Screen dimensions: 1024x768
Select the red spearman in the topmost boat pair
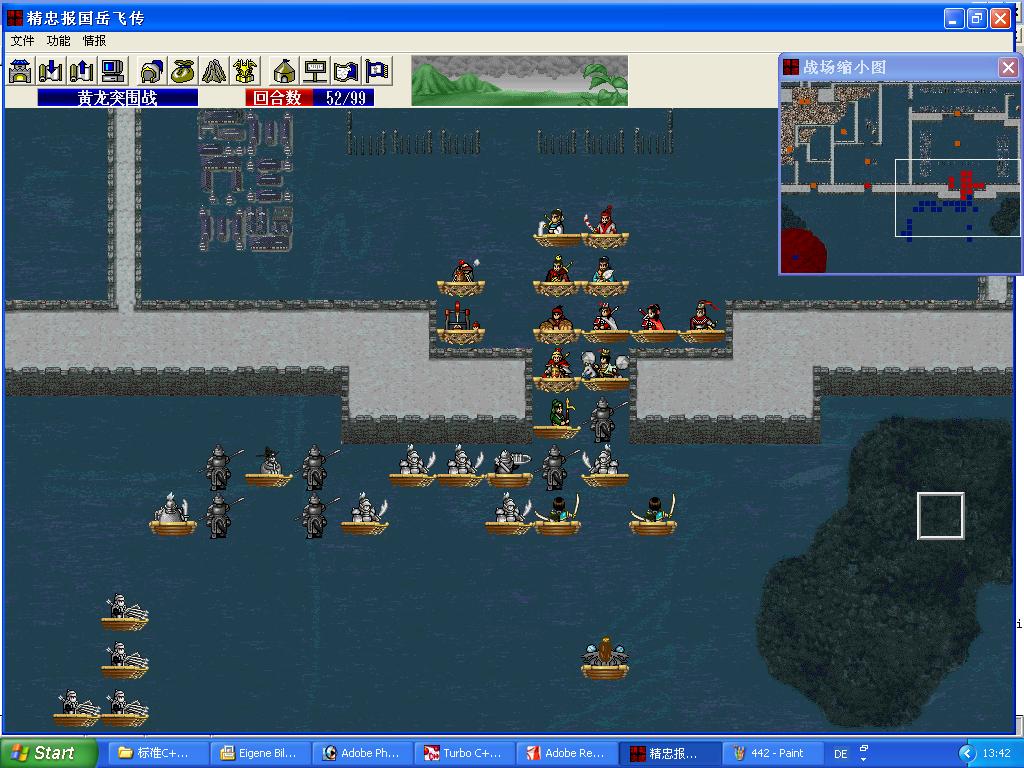pyautogui.click(x=605, y=227)
